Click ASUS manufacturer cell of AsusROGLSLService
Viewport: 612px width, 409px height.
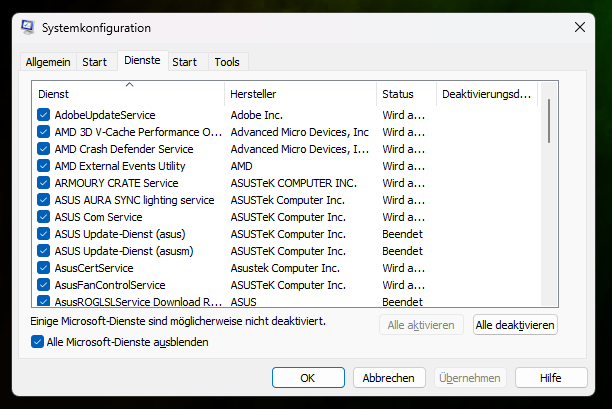[x=244, y=302]
